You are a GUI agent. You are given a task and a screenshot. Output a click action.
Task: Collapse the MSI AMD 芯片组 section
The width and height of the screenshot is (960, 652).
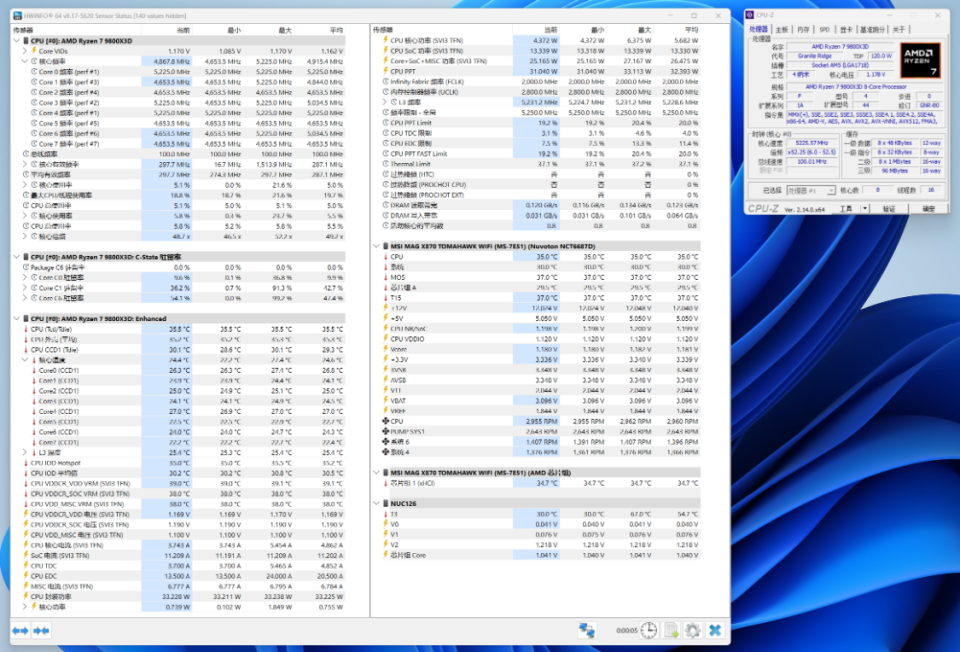pos(377,473)
